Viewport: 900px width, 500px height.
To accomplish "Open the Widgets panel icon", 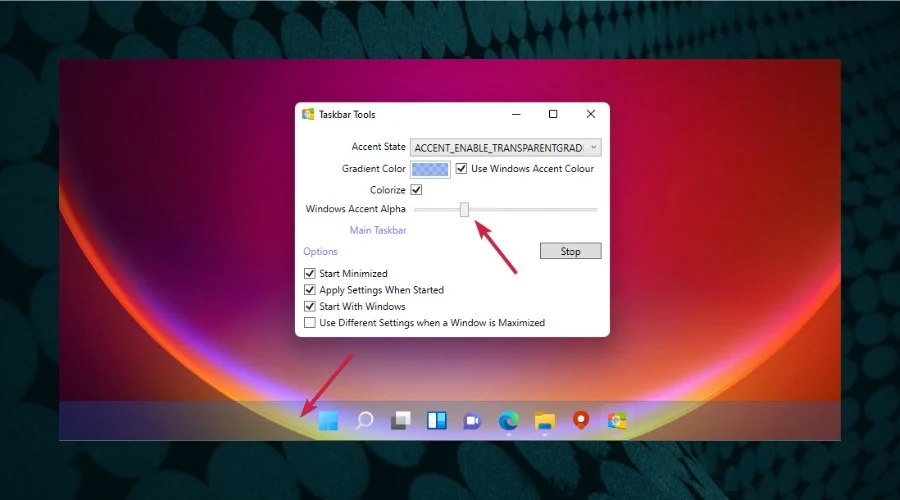I will tap(437, 420).
